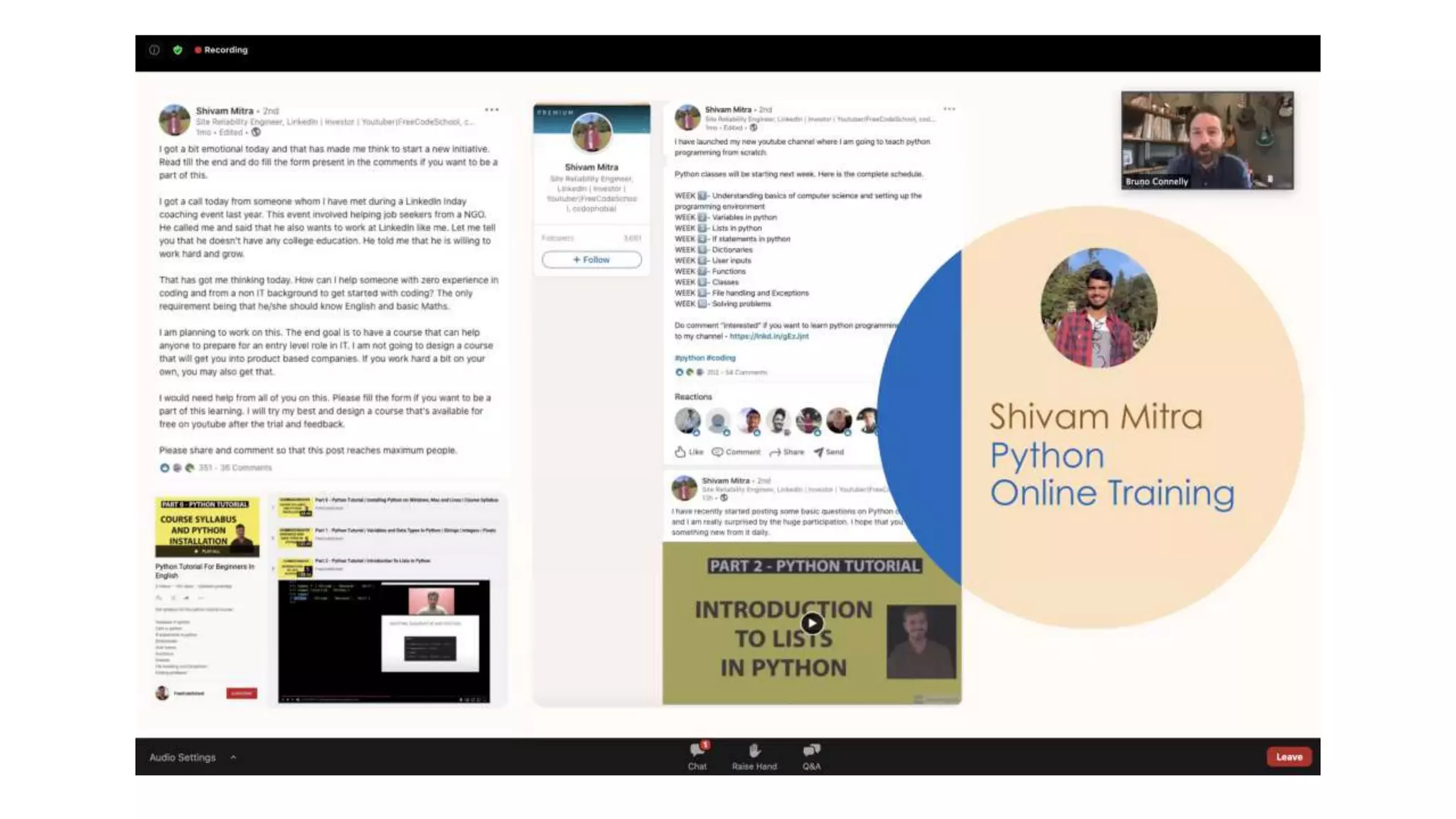Click the '54 Comments' count on the schedule post
The height and width of the screenshot is (819, 1456).
point(746,373)
